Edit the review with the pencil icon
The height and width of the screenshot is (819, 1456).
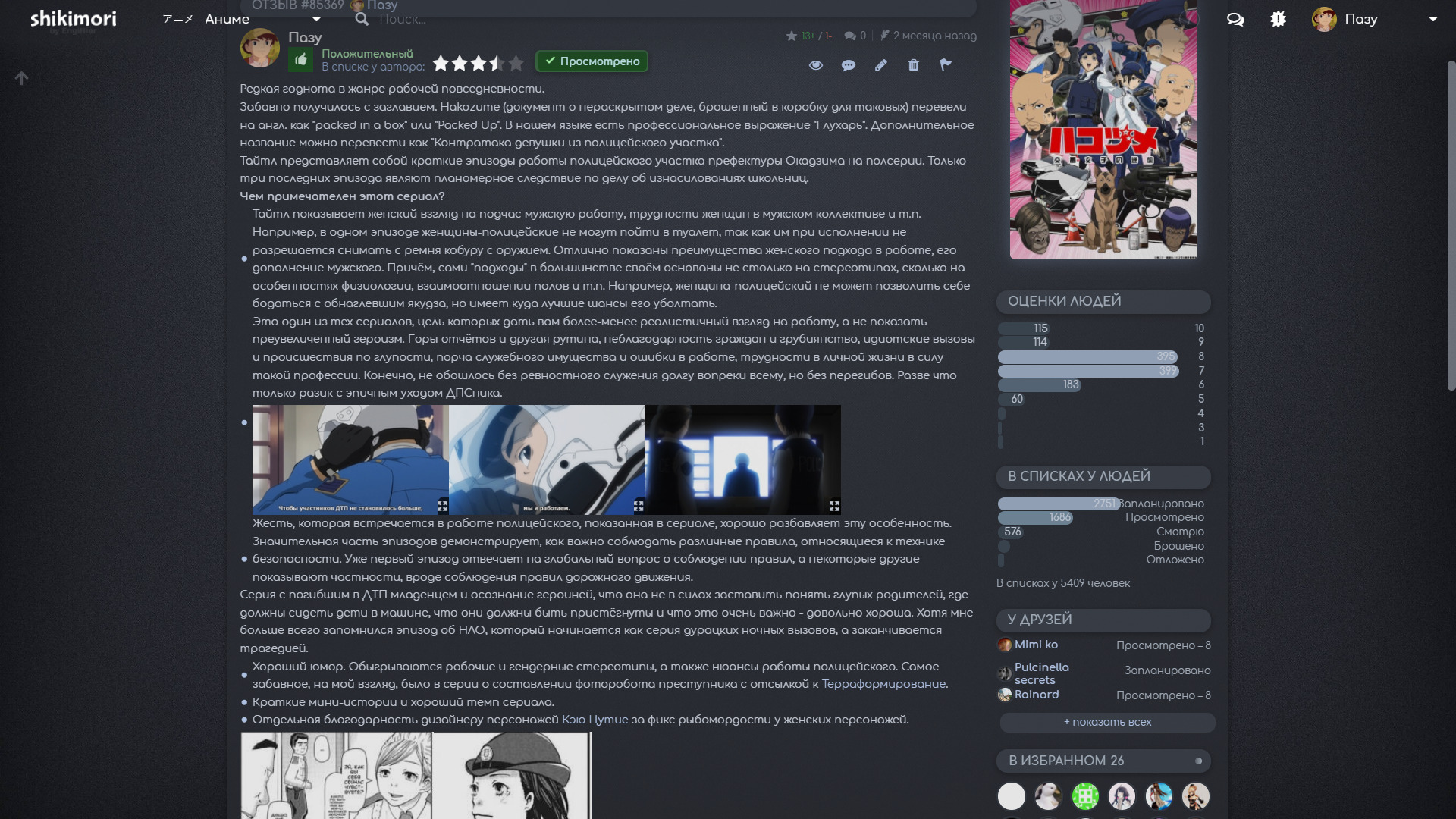(880, 65)
